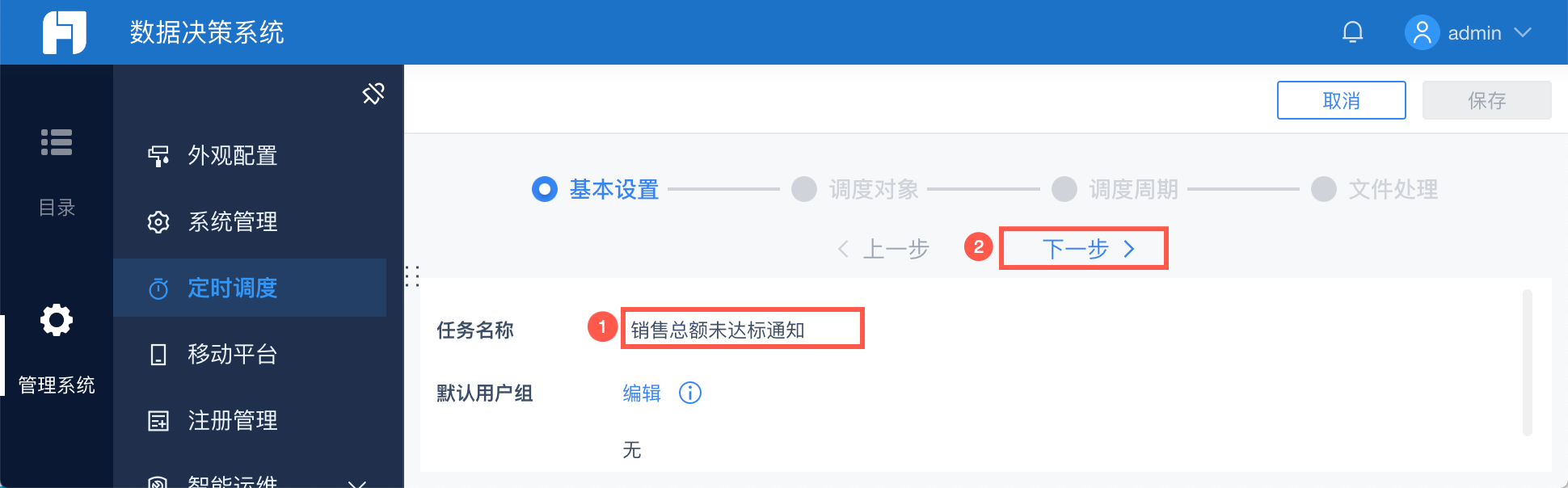The width and height of the screenshot is (1568, 488).
Task: Click the FineReport logo in header
Action: click(x=65, y=32)
